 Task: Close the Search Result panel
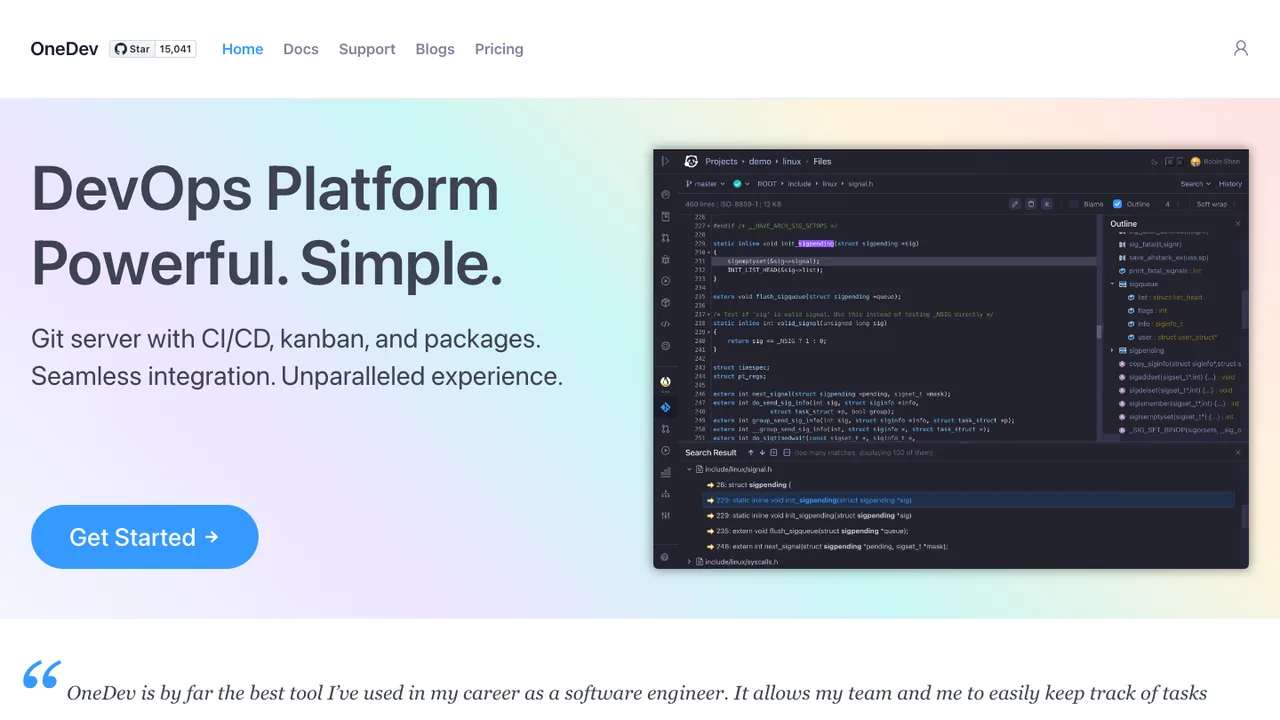[1238, 453]
